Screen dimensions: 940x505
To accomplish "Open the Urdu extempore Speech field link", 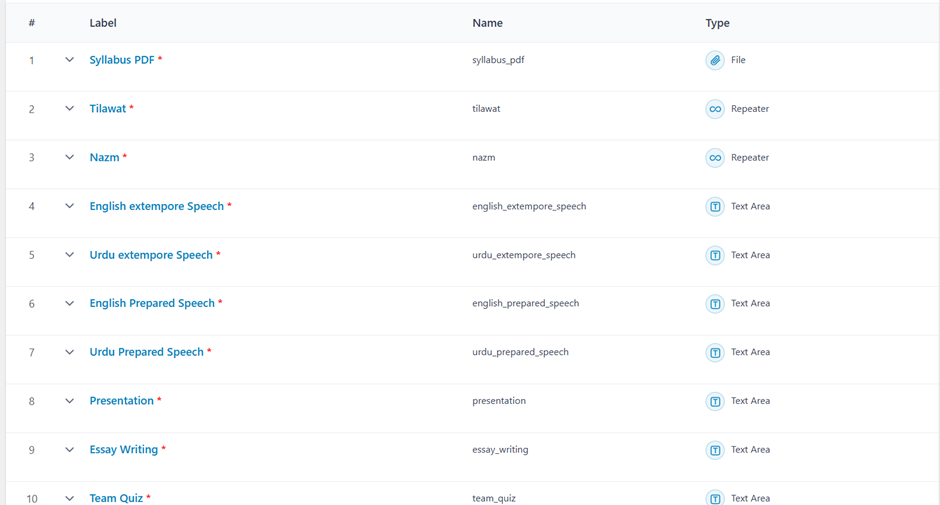I will pyautogui.click(x=151, y=255).
